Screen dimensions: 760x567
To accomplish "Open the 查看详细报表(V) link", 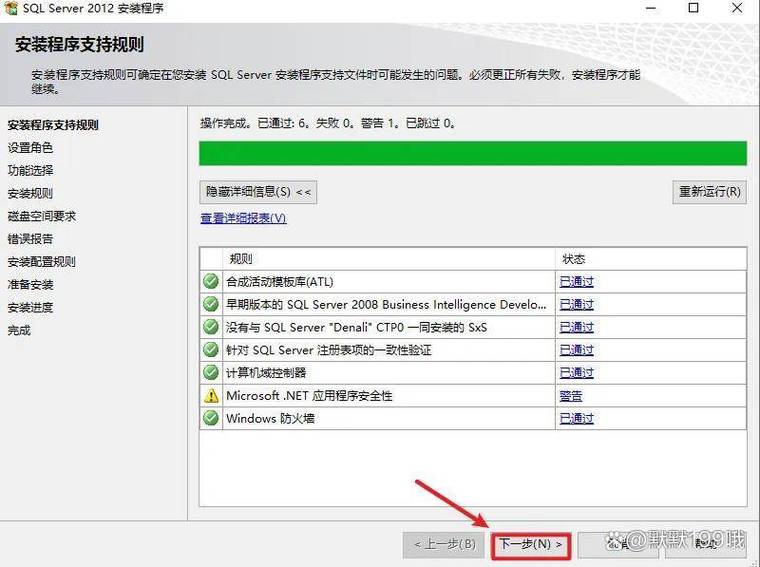I will (x=243, y=218).
